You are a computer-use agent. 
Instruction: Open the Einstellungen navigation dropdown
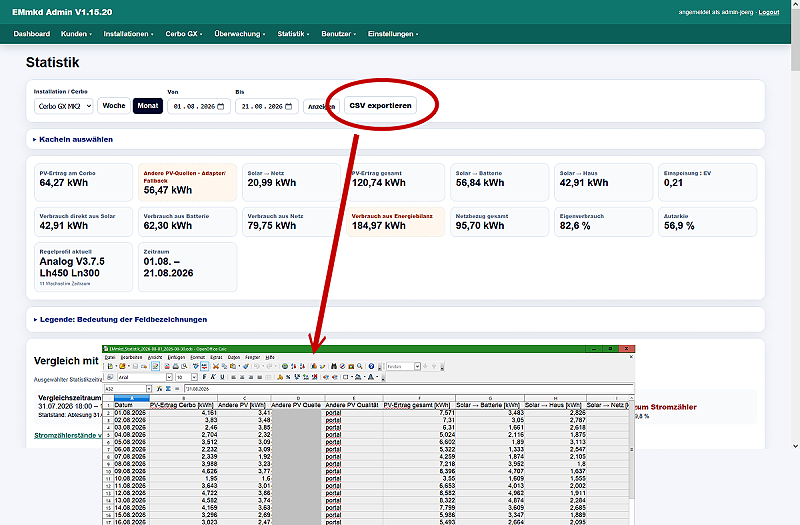click(x=393, y=34)
